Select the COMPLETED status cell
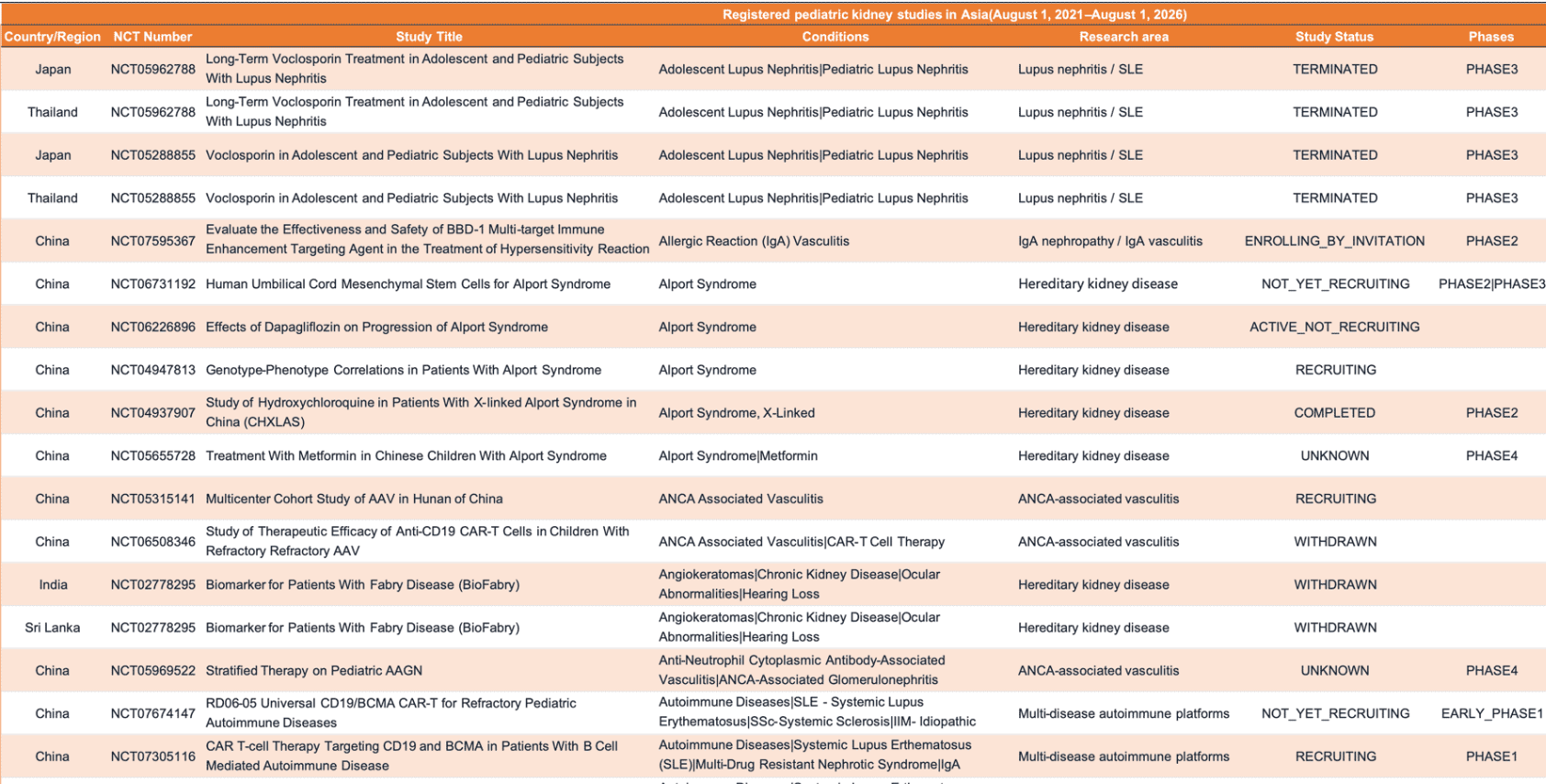This screenshot has height=784, width=1546. tap(1335, 413)
